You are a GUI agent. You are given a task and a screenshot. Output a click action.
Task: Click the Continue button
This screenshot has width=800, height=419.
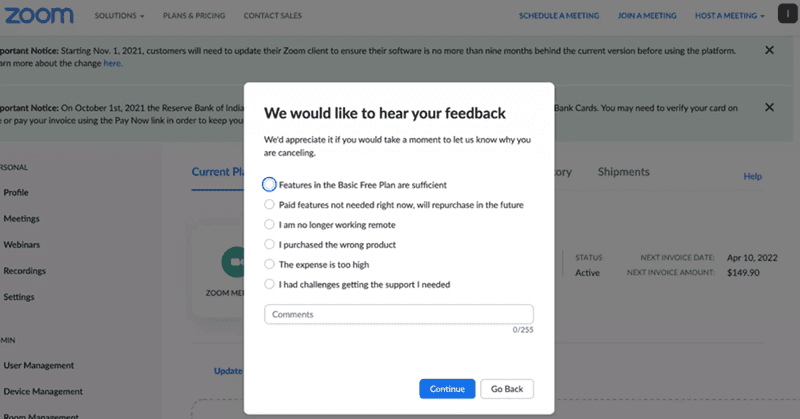(x=447, y=389)
